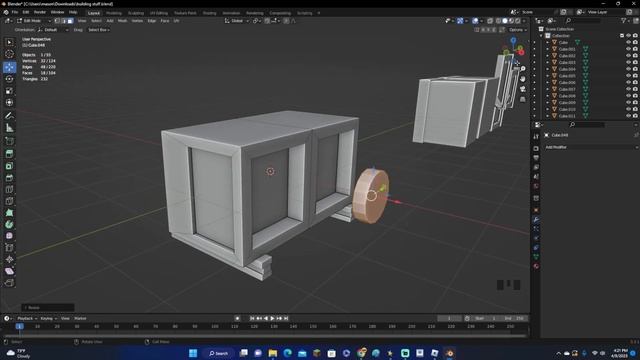Select the Cursor tool

click(9, 54)
